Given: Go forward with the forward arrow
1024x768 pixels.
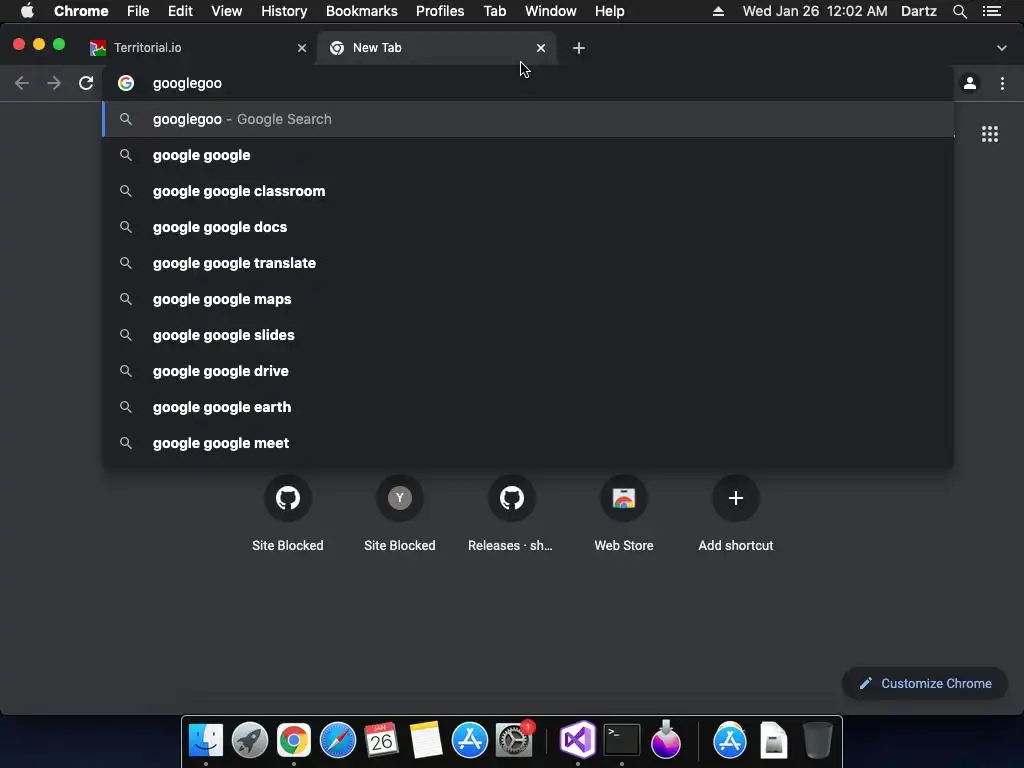Looking at the screenshot, I should [x=54, y=83].
